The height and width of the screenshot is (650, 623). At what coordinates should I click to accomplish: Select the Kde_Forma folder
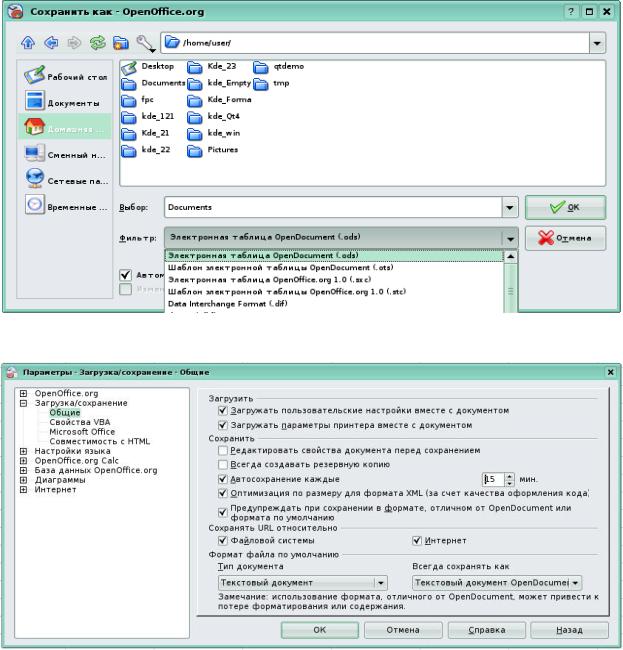pos(219,100)
